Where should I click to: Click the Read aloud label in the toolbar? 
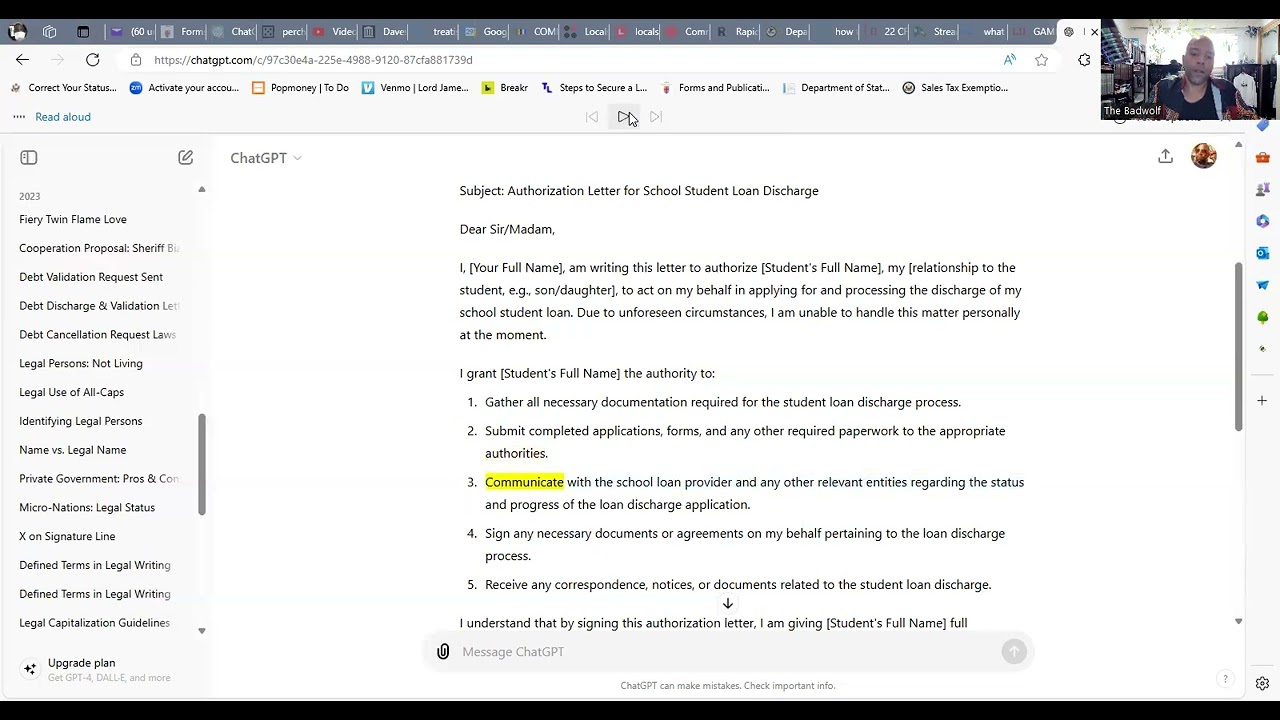63,117
